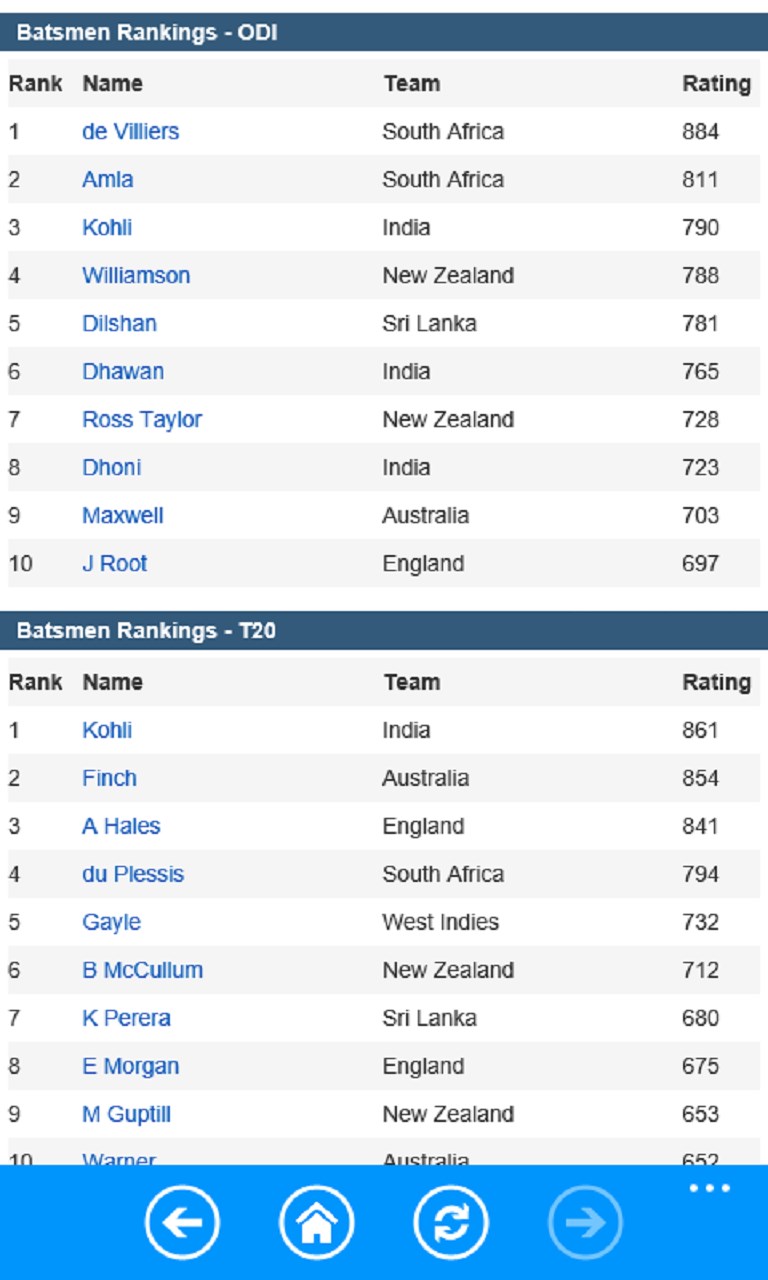
Task: View Dhawan's profile link
Action: pos(123,371)
